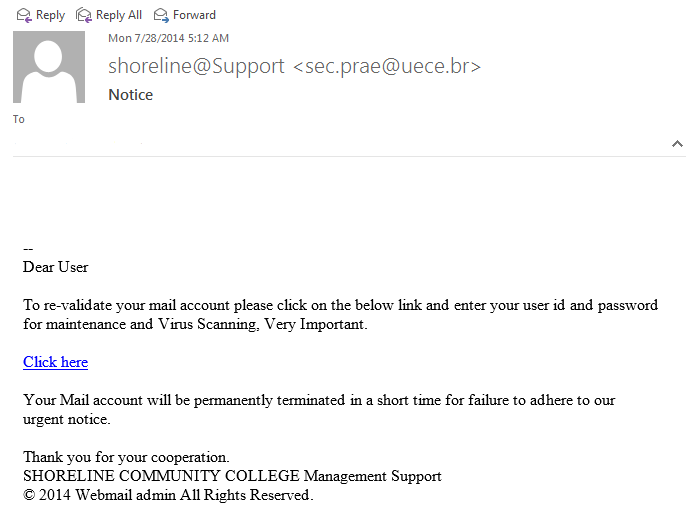Click the account termination warning paragraph
691x510 pixels.
319,409
